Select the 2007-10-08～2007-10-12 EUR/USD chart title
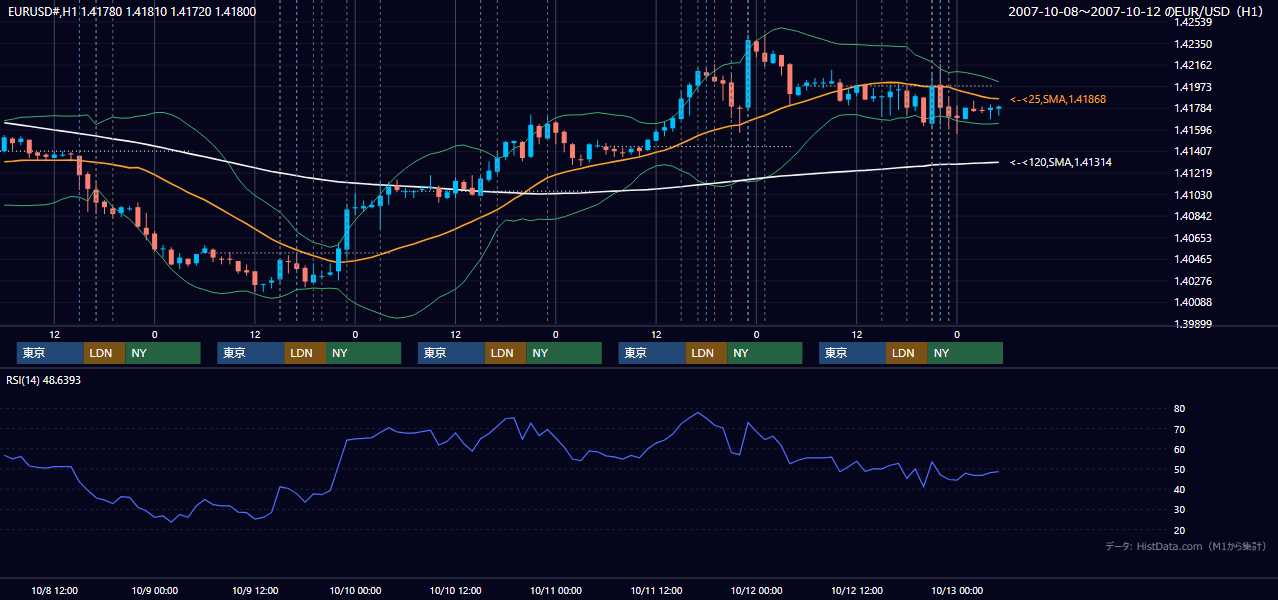This screenshot has width=1278, height=600. tap(1136, 11)
